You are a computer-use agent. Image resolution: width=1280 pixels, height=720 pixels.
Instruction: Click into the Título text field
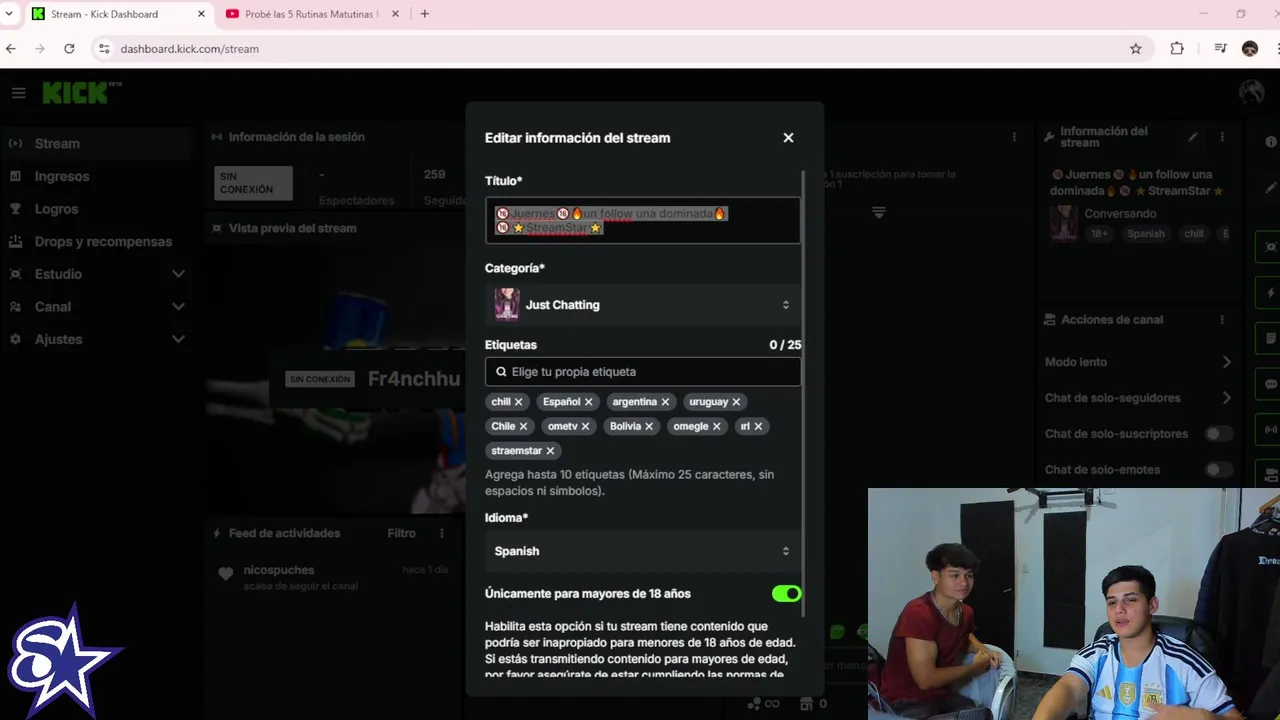(x=643, y=220)
